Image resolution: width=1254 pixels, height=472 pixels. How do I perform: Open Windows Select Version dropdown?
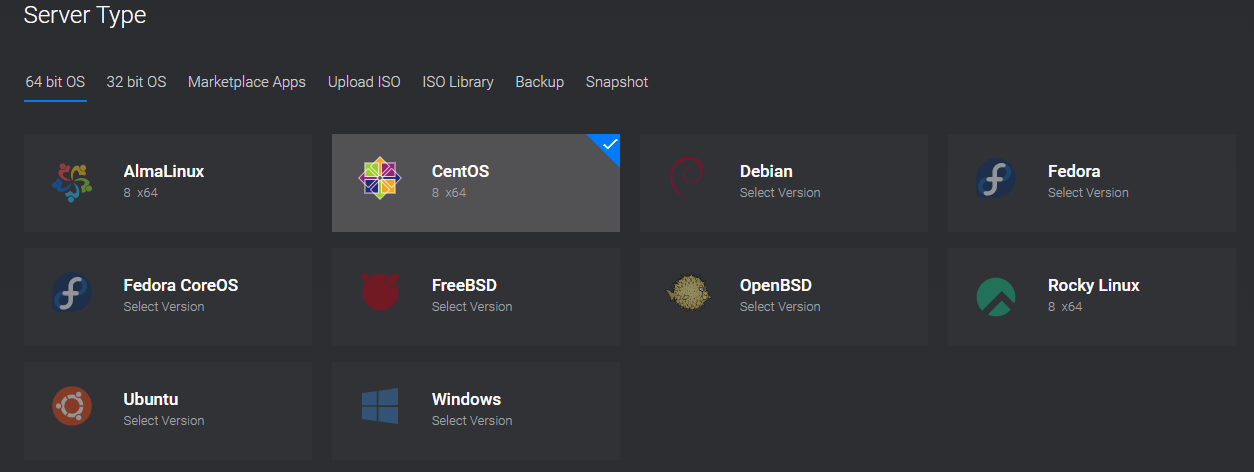click(x=472, y=421)
